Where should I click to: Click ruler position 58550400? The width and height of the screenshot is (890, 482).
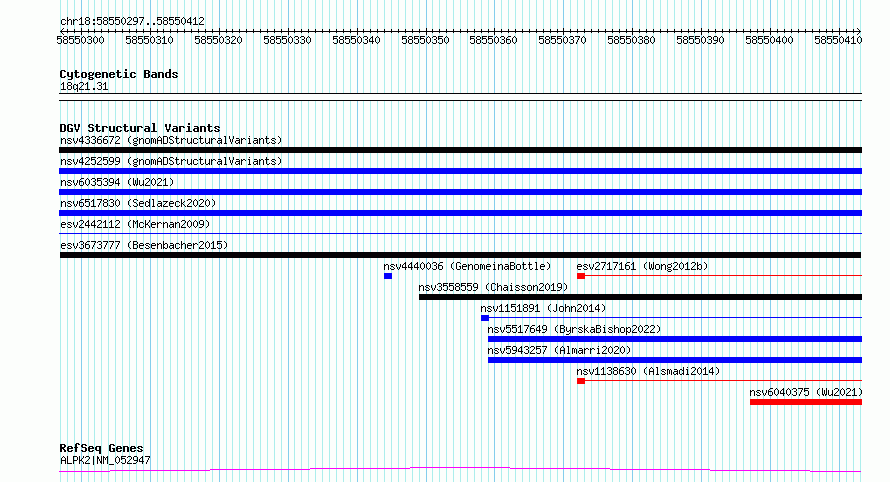769,40
